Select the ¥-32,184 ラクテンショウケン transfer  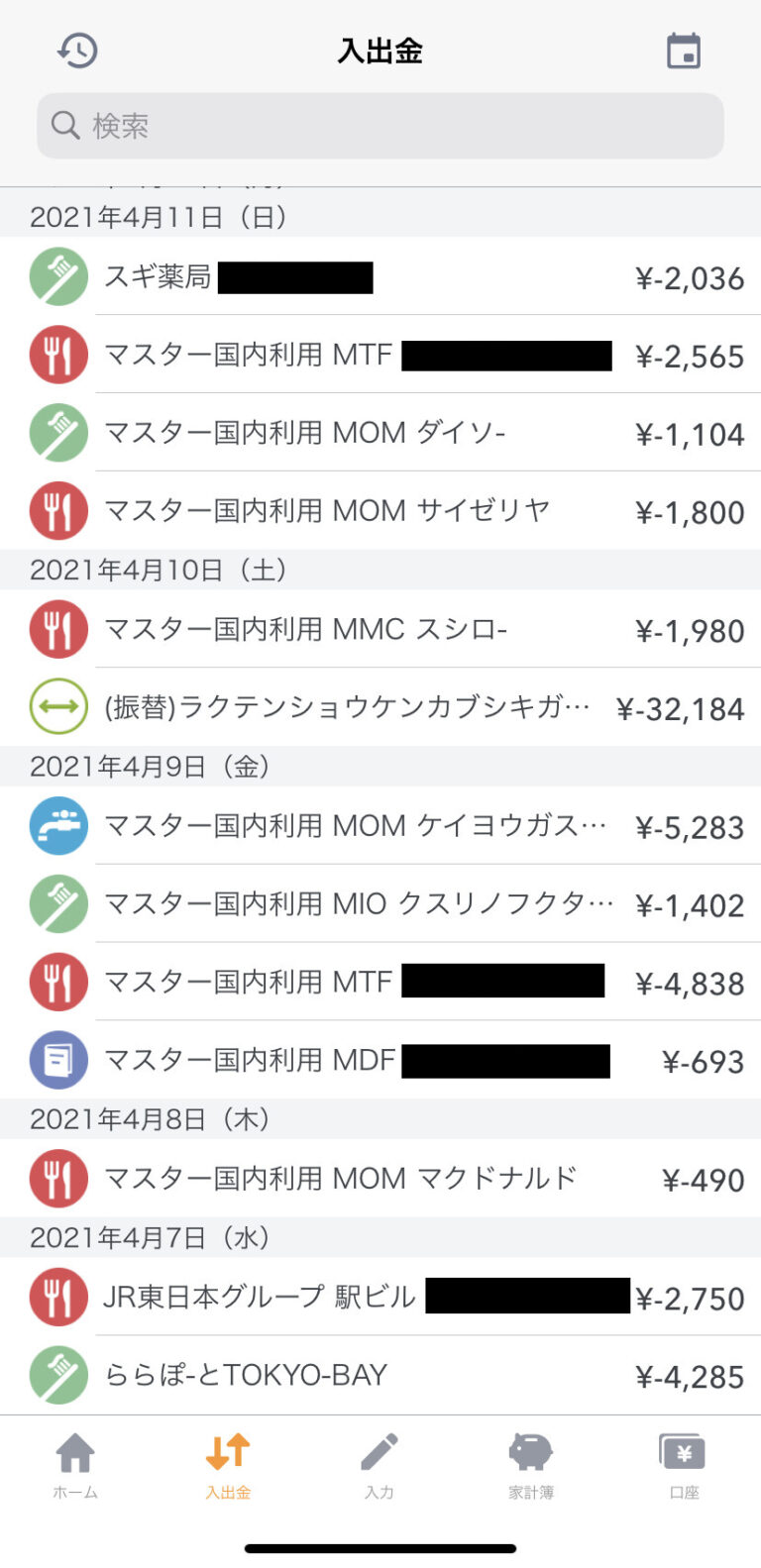[416, 708]
